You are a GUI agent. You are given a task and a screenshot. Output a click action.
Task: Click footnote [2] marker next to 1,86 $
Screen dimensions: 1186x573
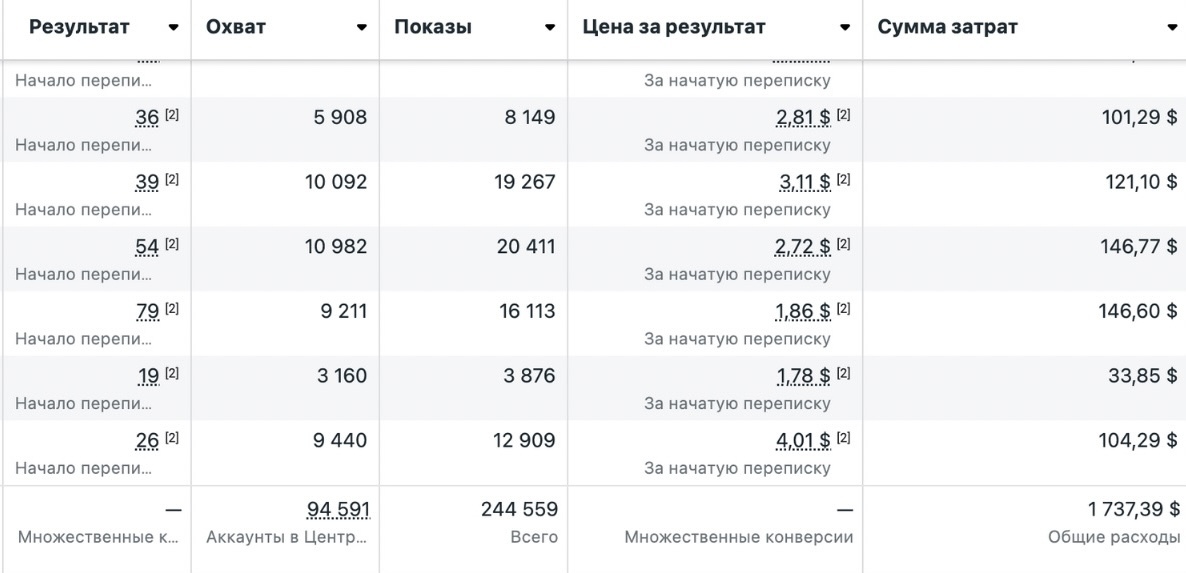(843, 310)
